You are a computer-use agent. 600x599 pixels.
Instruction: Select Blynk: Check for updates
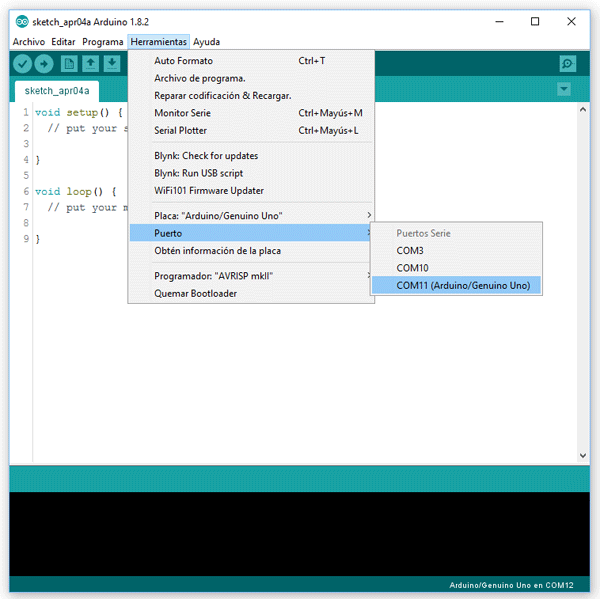251,156
